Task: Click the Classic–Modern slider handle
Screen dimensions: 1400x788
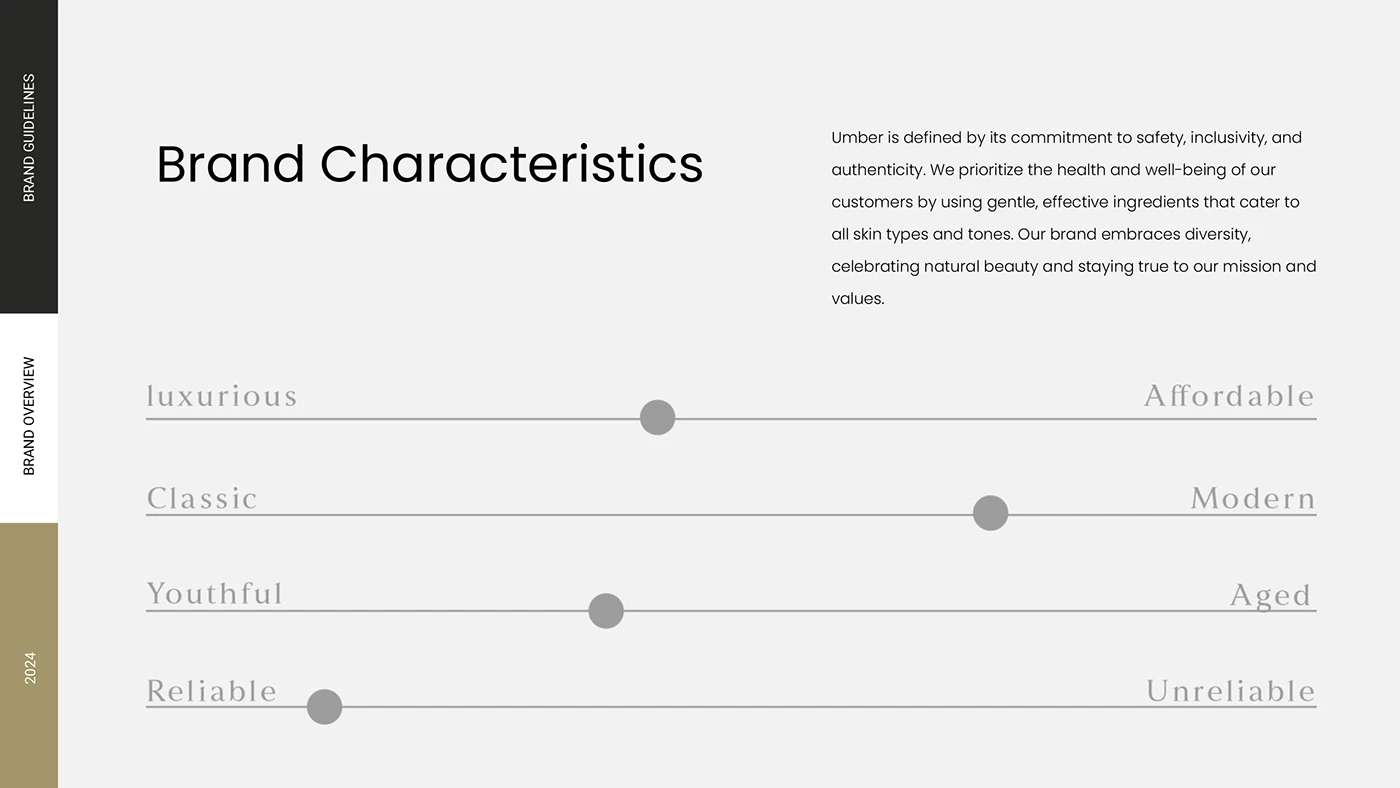Action: tap(990, 513)
